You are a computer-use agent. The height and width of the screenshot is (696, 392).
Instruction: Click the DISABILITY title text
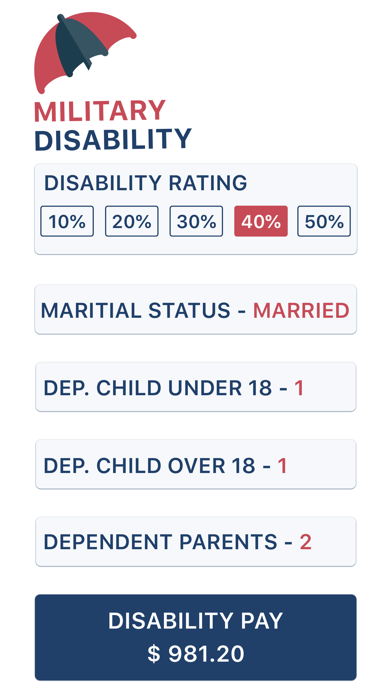pos(113,139)
